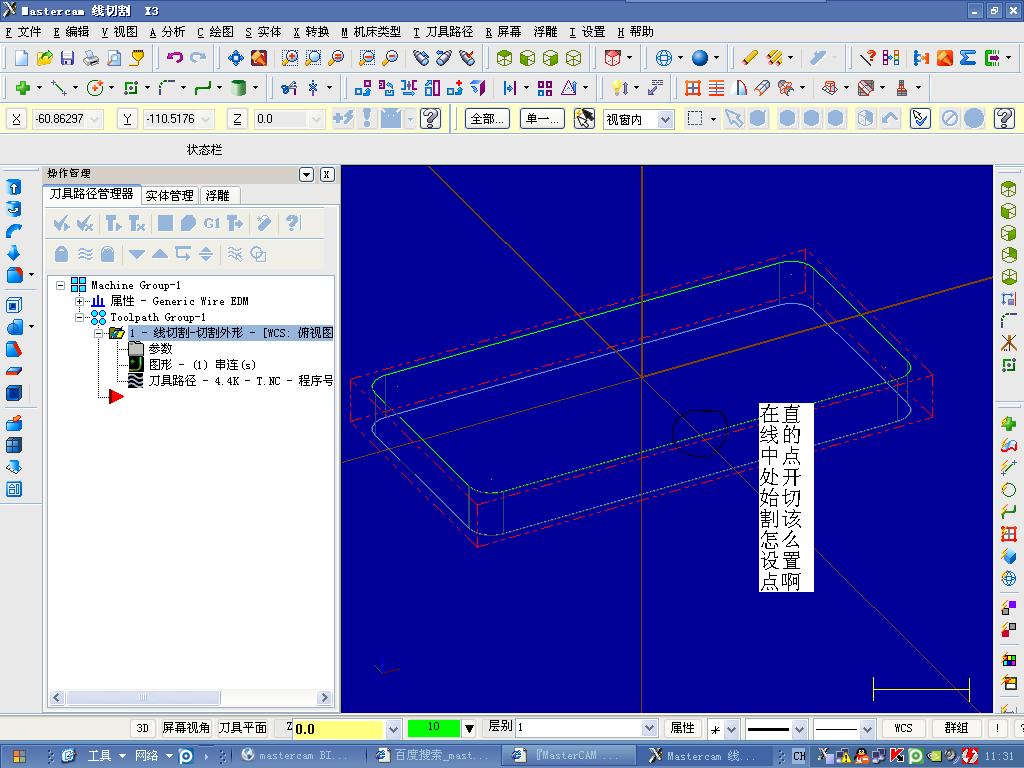Collapse the Machine Group-1 tree node

click(x=61, y=285)
